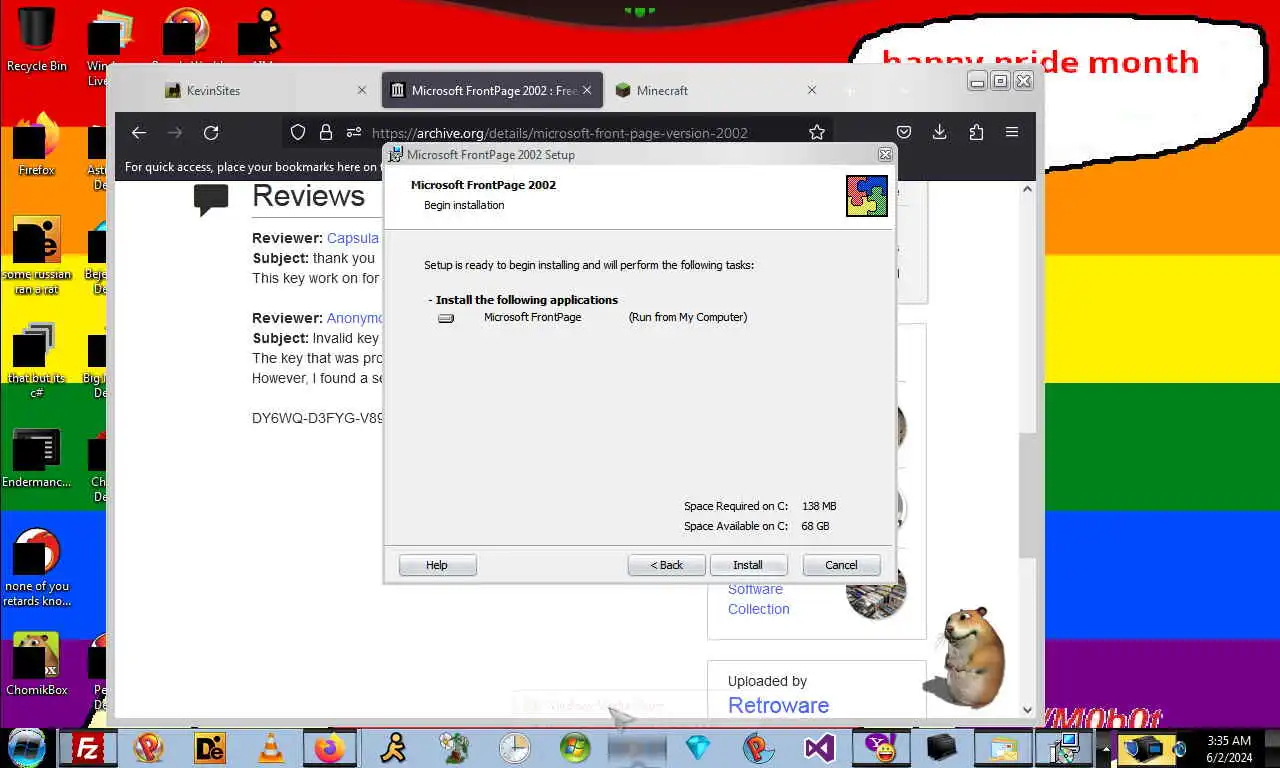
Task: Reload the archive.org page
Action: [x=211, y=132]
